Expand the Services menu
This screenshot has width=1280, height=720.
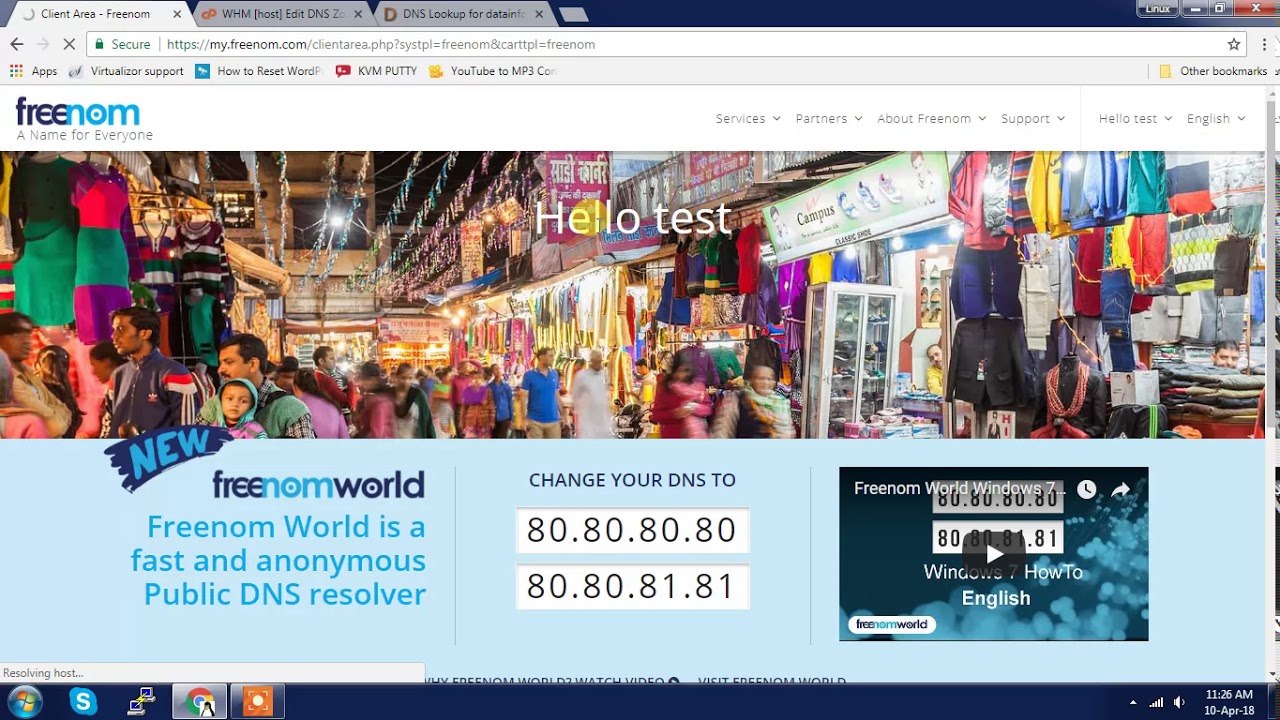tap(748, 118)
